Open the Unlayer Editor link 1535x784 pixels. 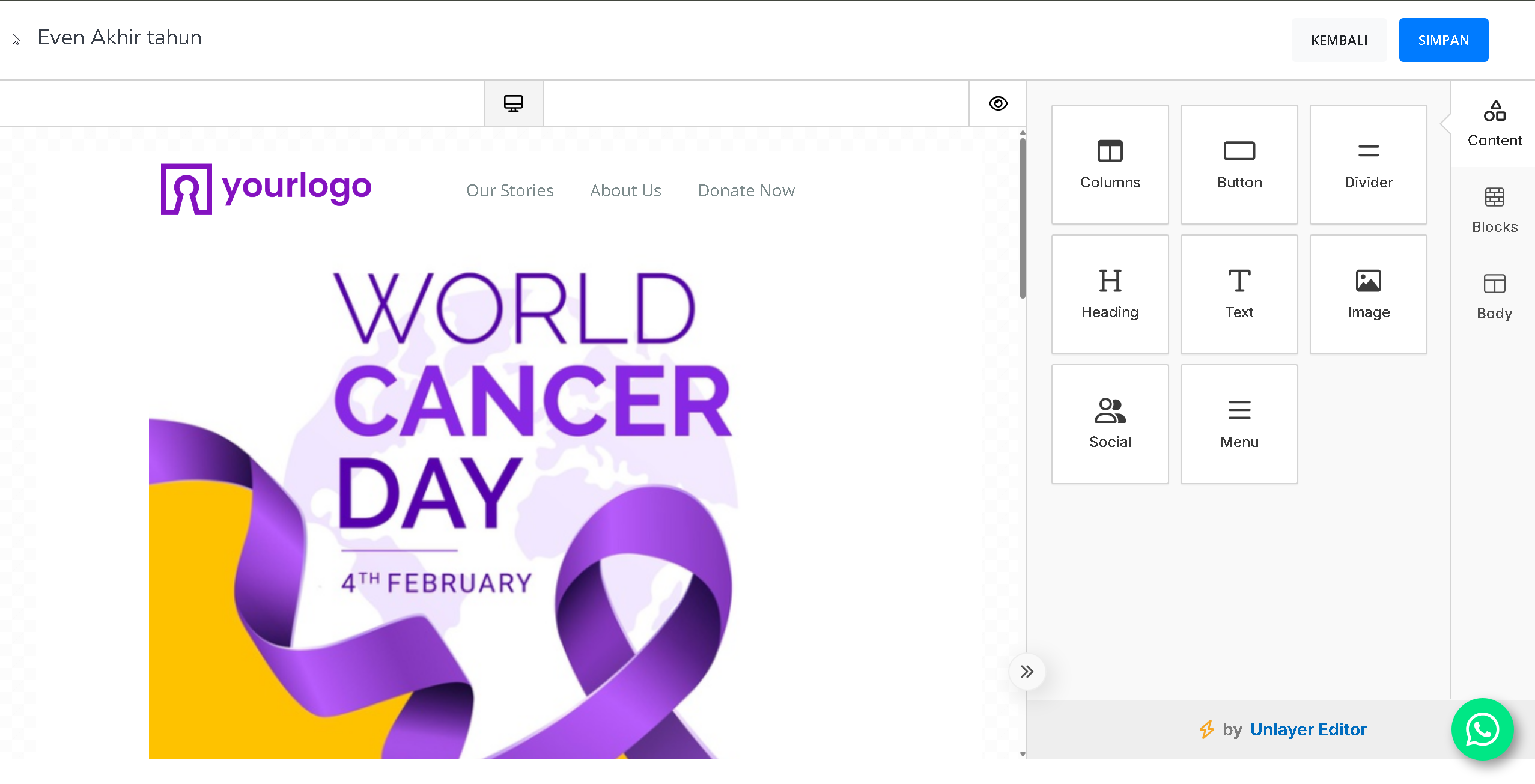tap(1308, 729)
